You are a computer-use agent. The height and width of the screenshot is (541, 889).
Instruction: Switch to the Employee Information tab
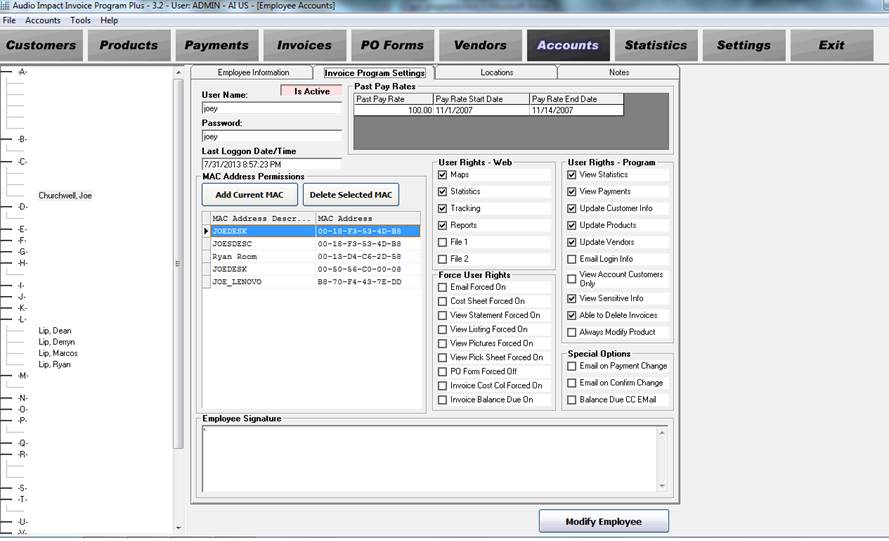[253, 73]
